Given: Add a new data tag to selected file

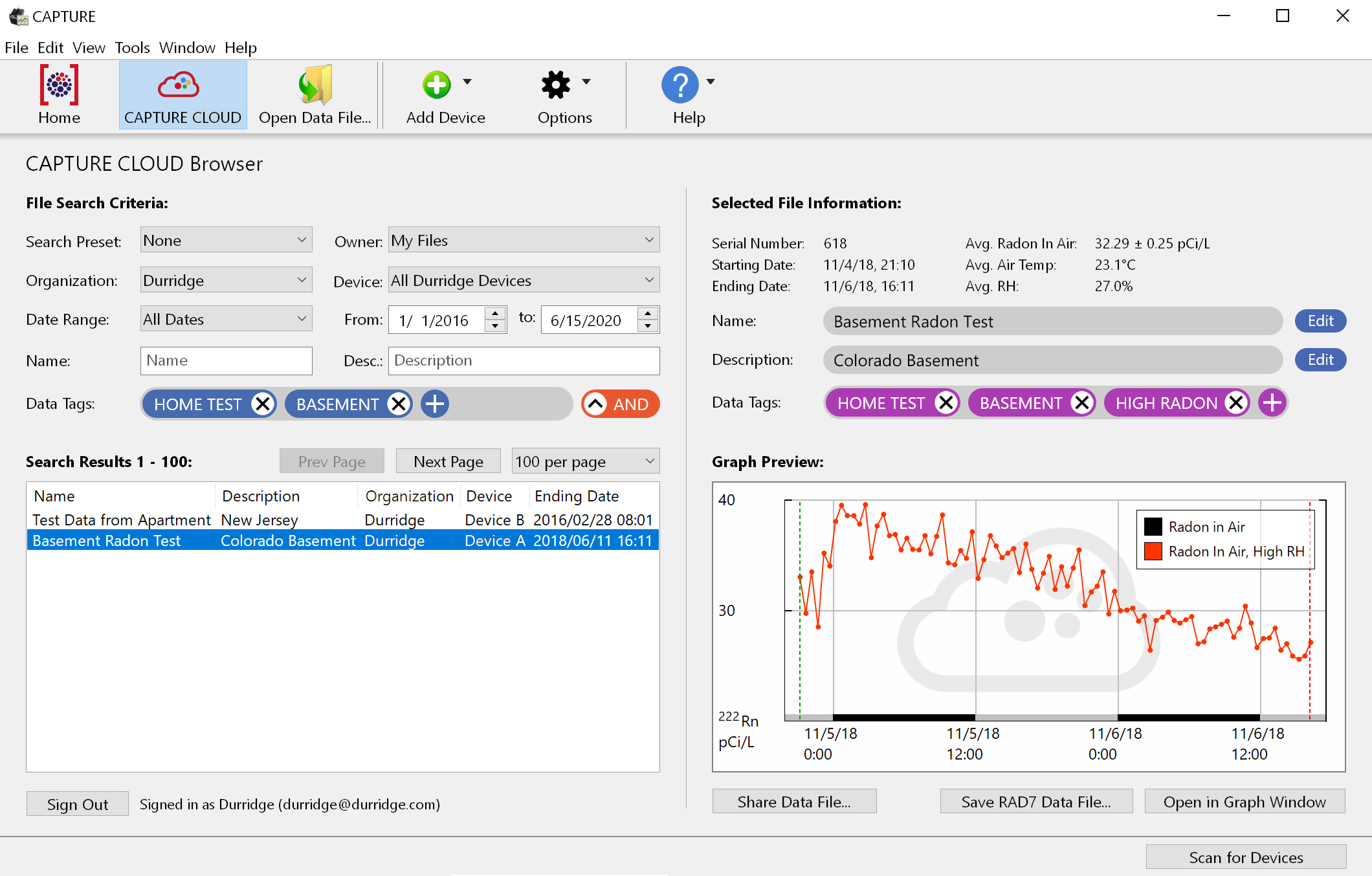Looking at the screenshot, I should [x=1272, y=402].
